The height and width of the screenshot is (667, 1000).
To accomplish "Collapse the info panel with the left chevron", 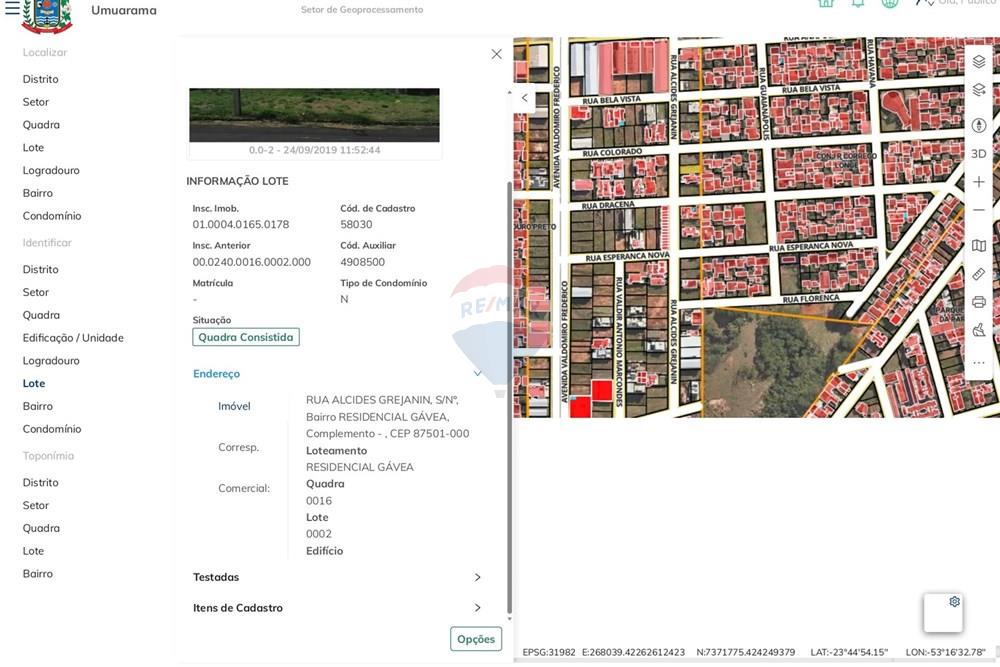I will [524, 98].
